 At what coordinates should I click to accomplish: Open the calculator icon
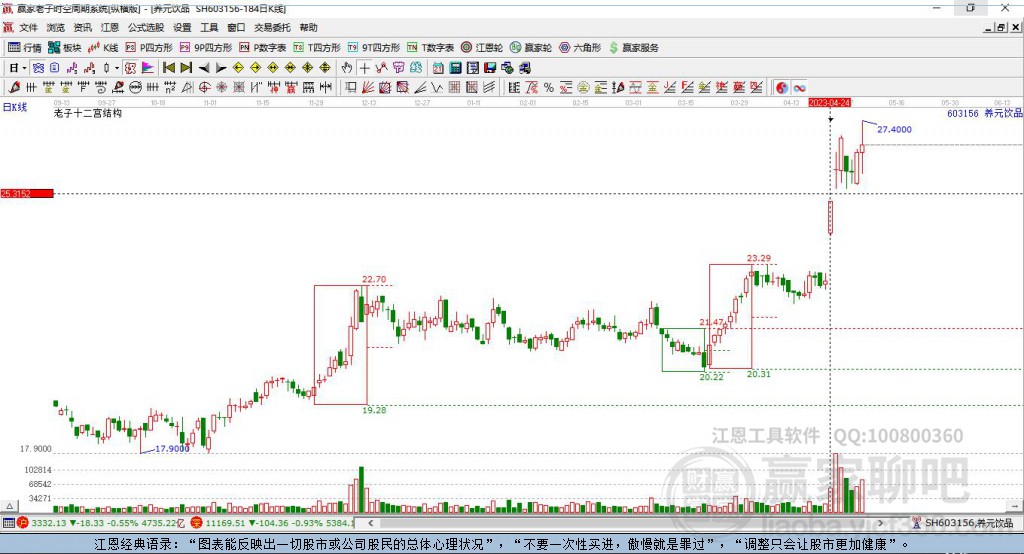[x=455, y=68]
